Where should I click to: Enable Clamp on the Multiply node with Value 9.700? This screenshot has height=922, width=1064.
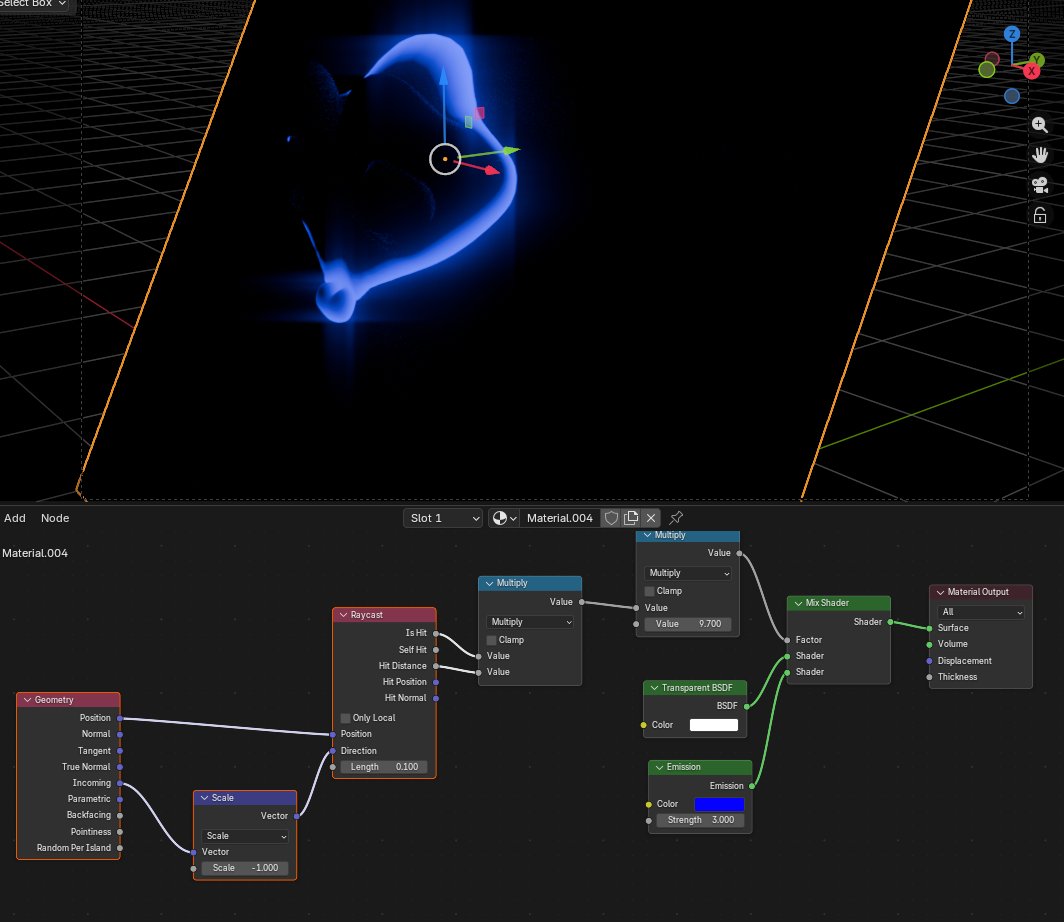649,591
